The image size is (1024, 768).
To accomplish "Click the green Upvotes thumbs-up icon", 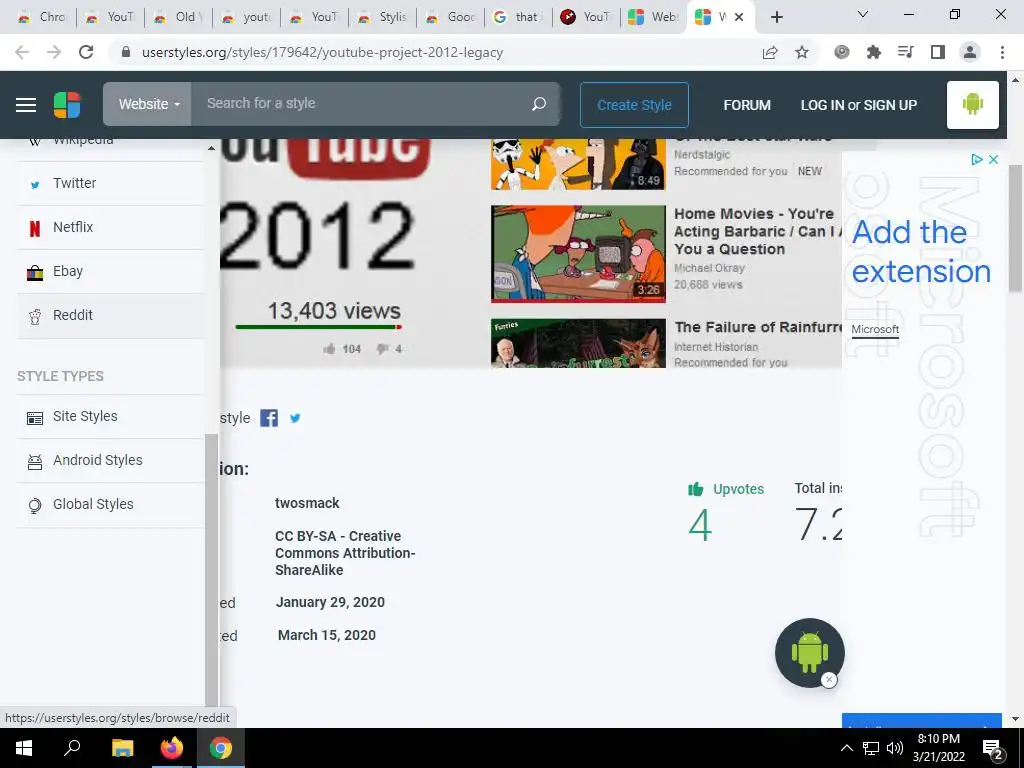I will coord(696,489).
